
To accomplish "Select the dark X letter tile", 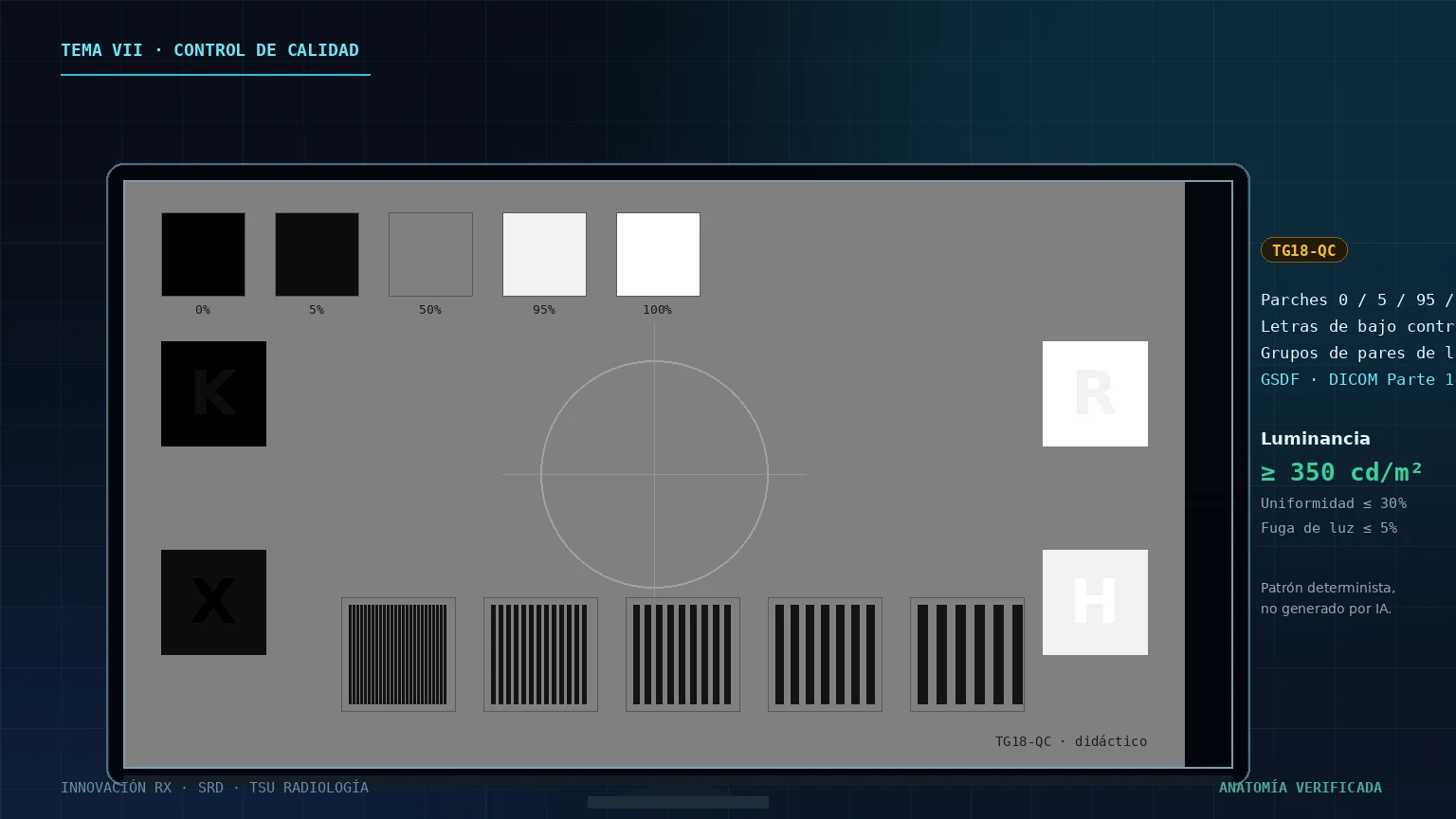I will [213, 602].
